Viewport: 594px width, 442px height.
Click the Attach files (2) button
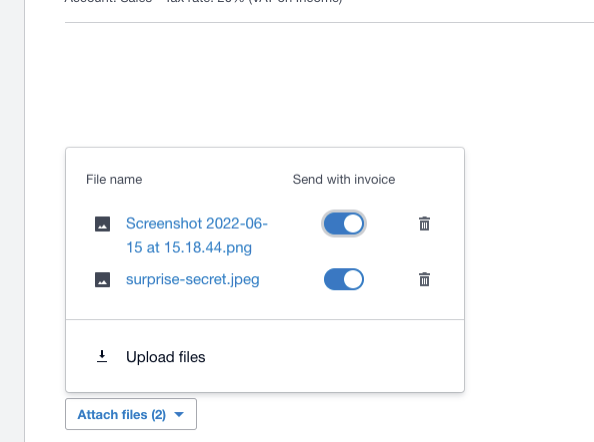tap(131, 414)
